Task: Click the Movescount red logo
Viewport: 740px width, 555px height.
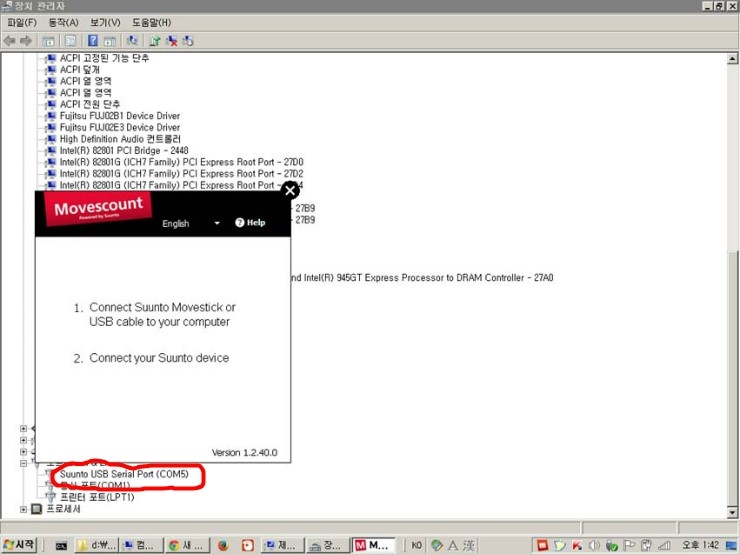Action: (98, 208)
